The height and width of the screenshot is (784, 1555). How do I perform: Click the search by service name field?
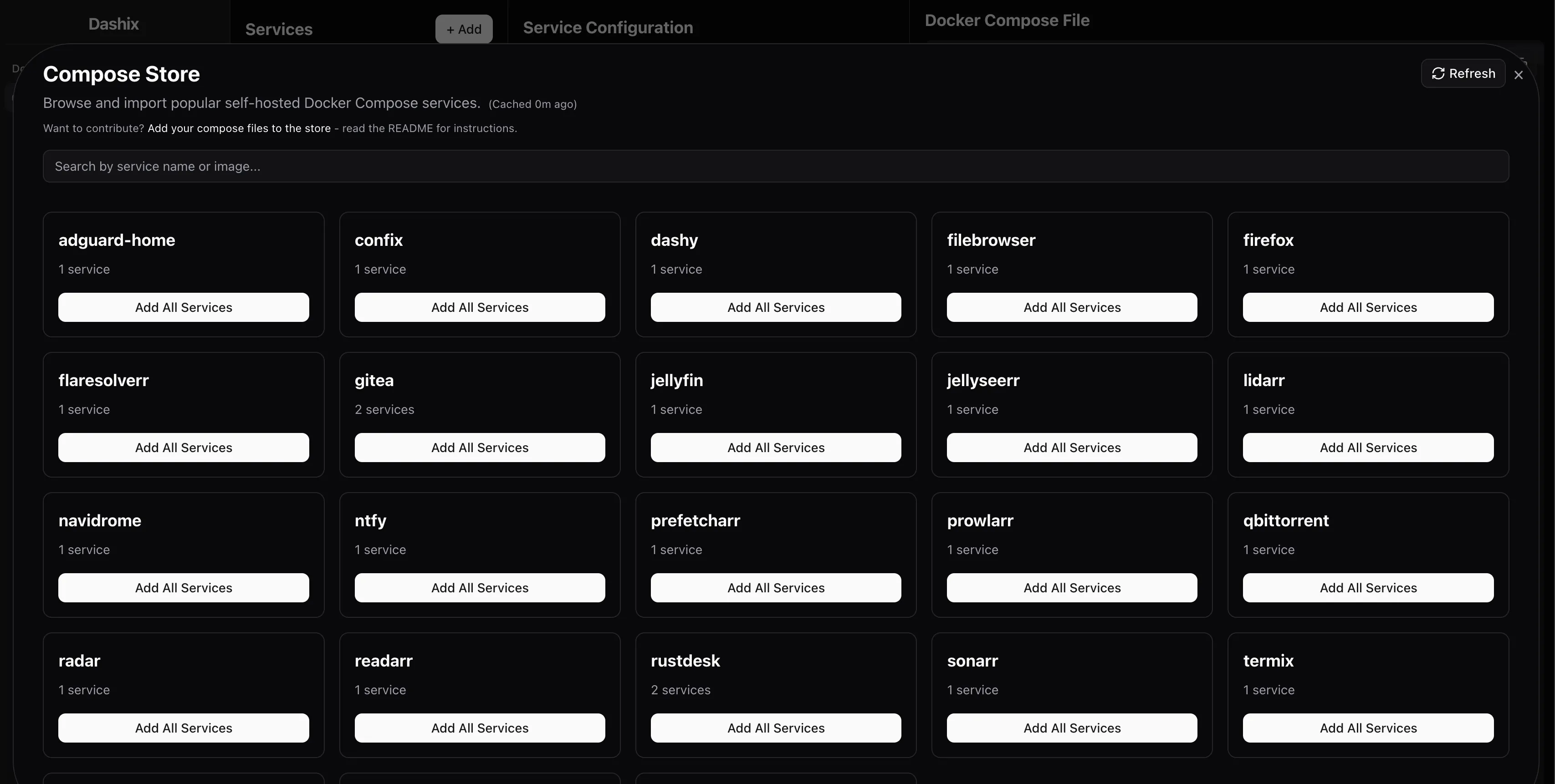click(776, 167)
